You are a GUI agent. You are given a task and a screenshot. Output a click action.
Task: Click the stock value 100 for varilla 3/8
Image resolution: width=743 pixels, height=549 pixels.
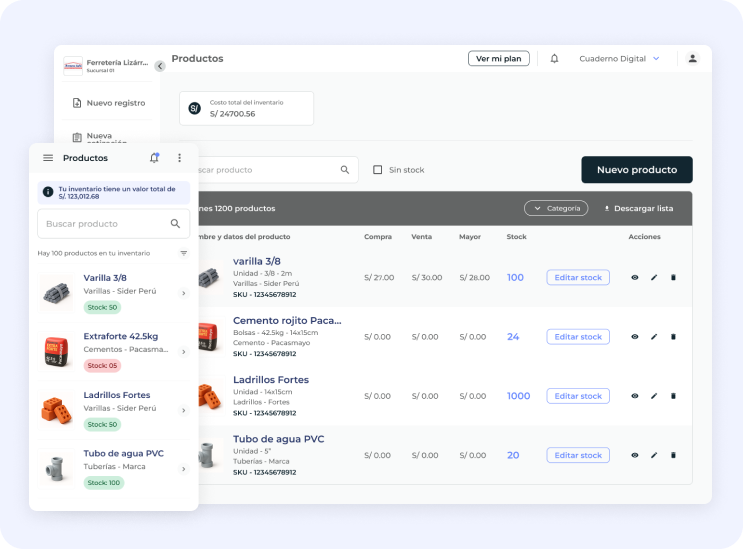pos(515,278)
